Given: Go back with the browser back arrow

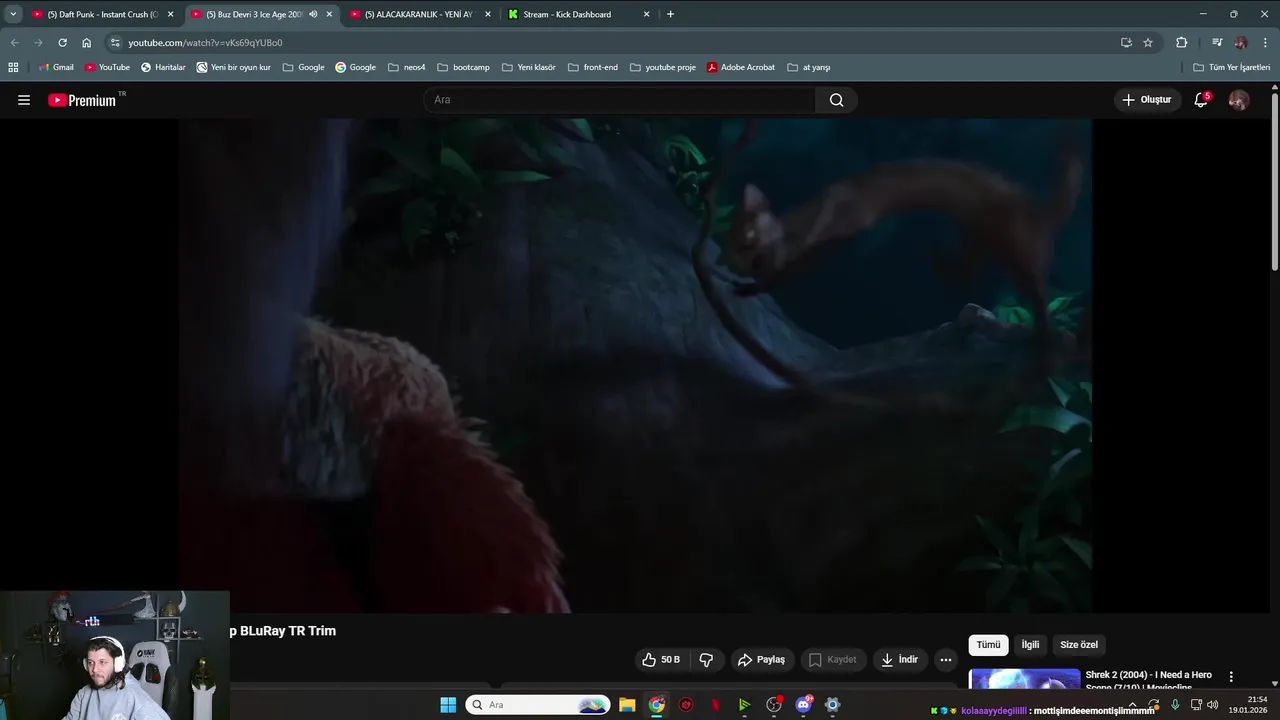Looking at the screenshot, I should pyautogui.click(x=14, y=43).
